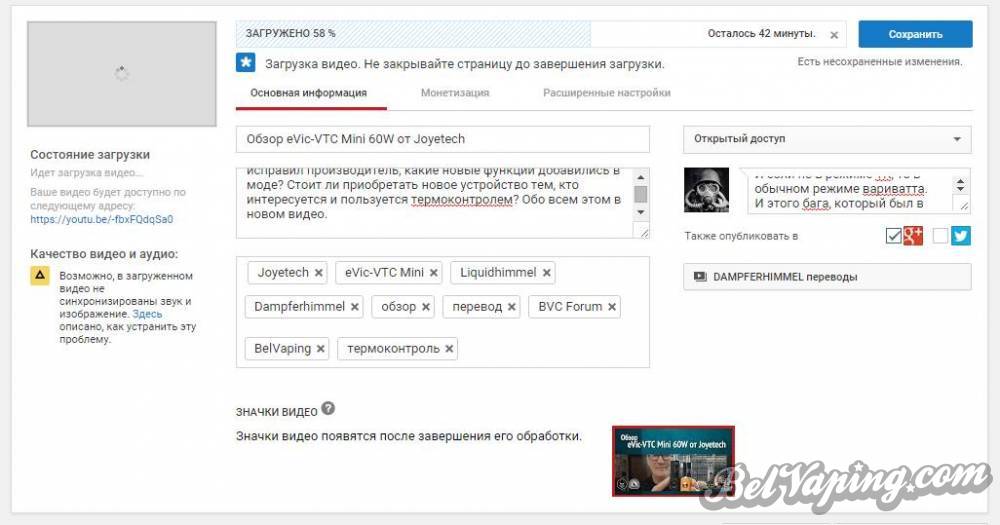Follow the Здесь sync help link

[147, 314]
